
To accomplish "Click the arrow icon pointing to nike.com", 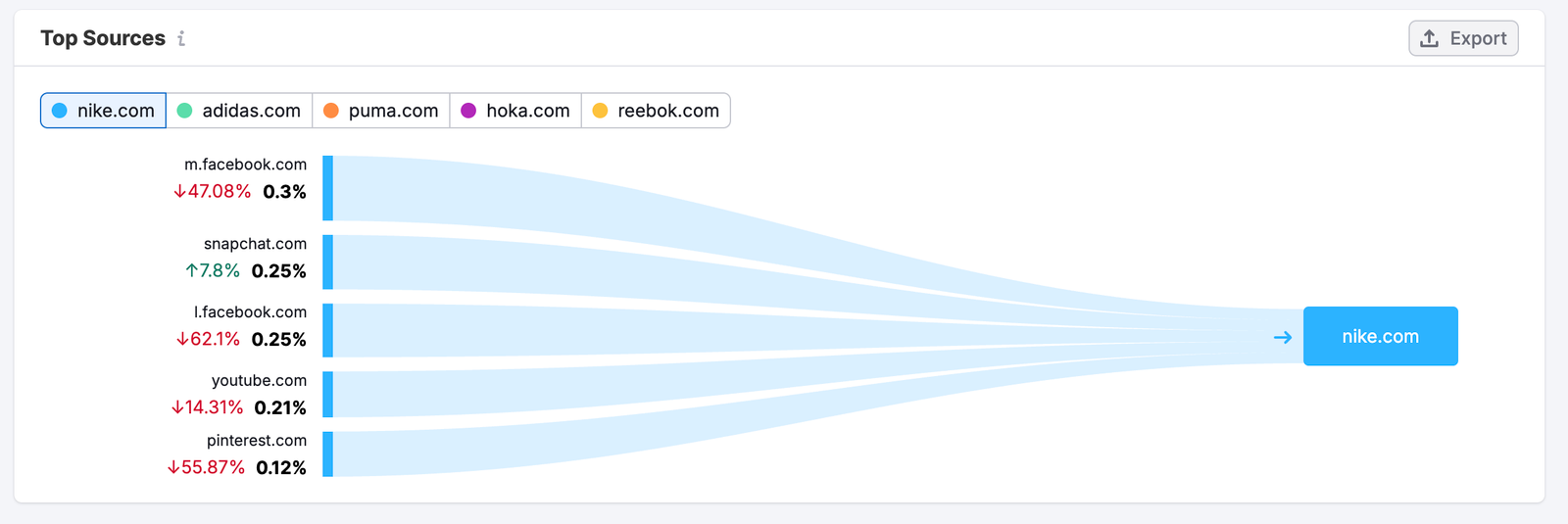I will 1283,337.
